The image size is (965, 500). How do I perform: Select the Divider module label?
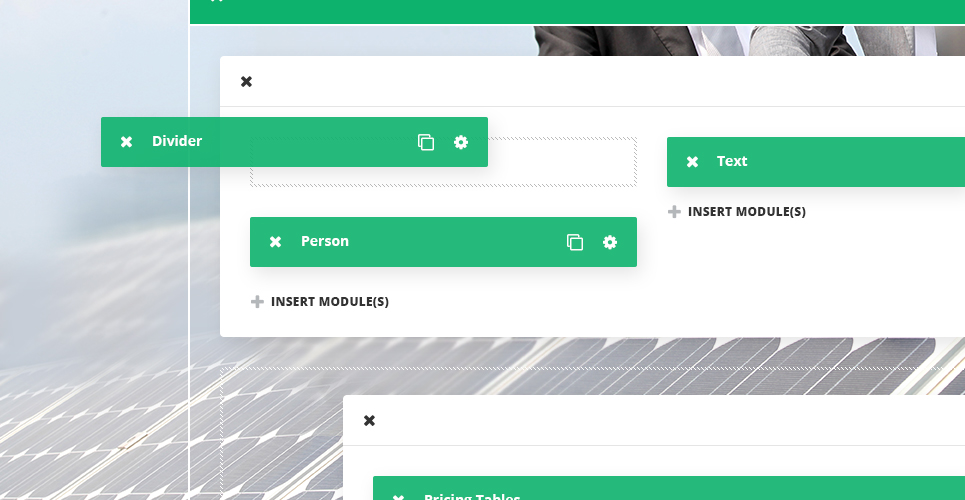[x=177, y=141]
